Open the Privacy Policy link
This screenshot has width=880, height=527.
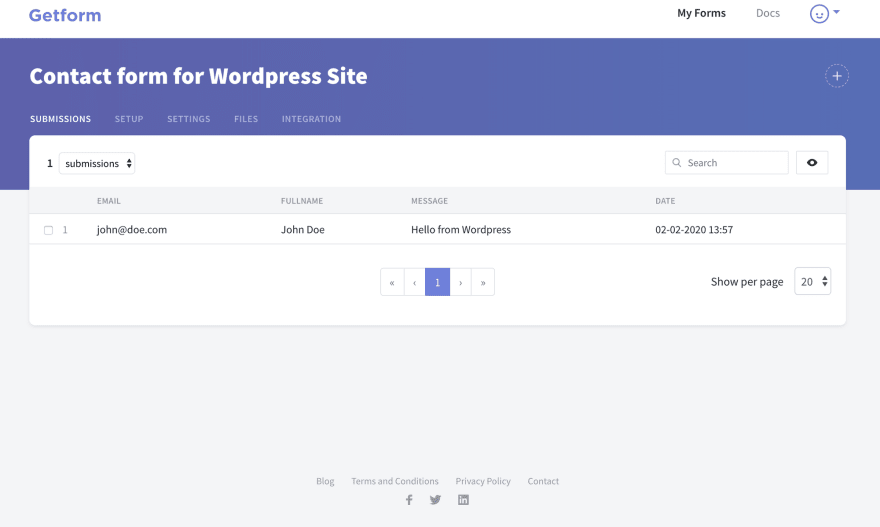(483, 481)
